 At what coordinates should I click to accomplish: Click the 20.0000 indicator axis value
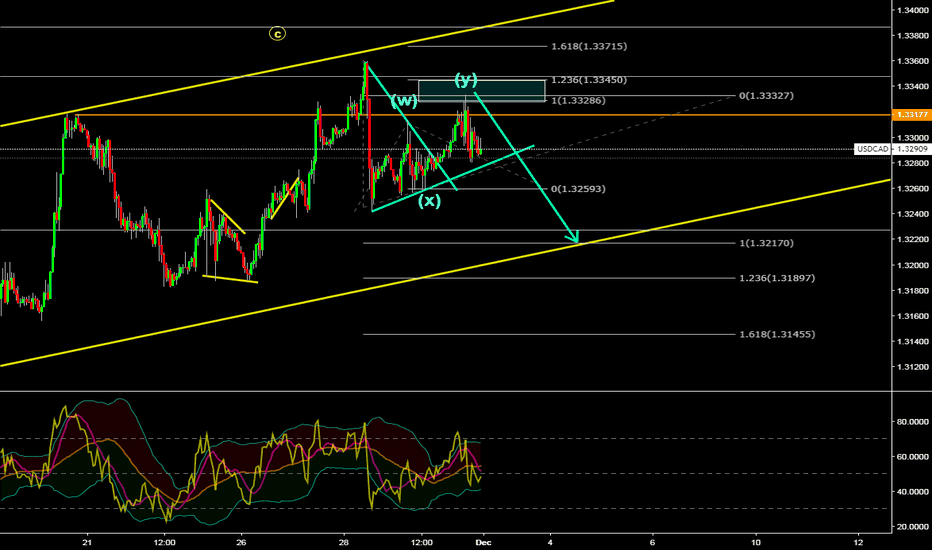click(x=912, y=527)
